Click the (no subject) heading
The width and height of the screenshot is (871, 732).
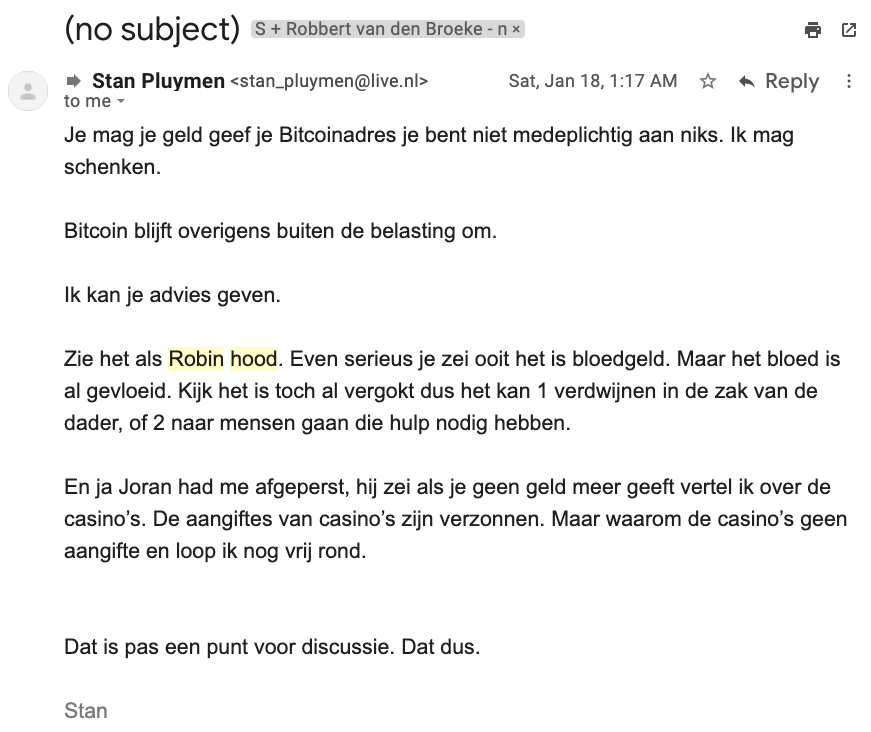pyautogui.click(x=152, y=30)
